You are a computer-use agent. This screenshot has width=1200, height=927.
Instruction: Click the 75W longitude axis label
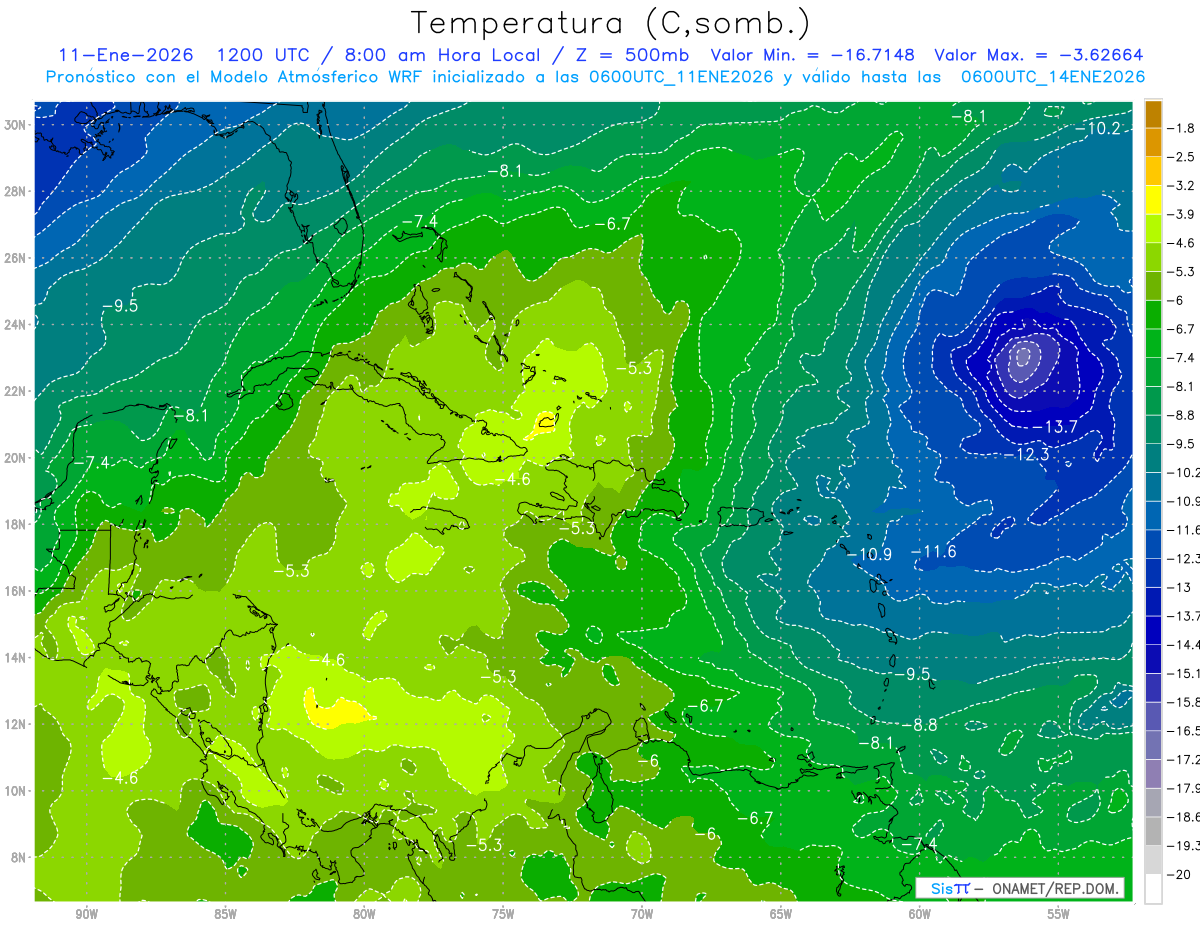point(503,914)
